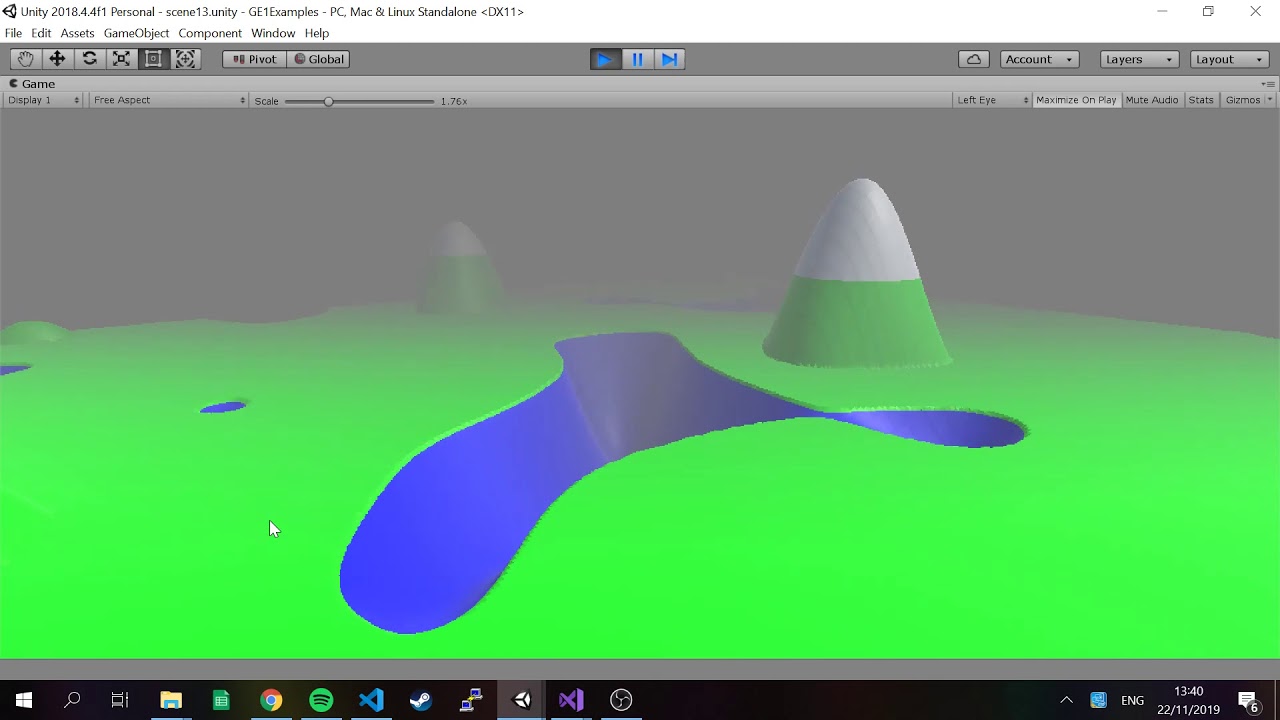Screen dimensions: 1280x720
Task: Open the Assets menu
Action: 77,33
